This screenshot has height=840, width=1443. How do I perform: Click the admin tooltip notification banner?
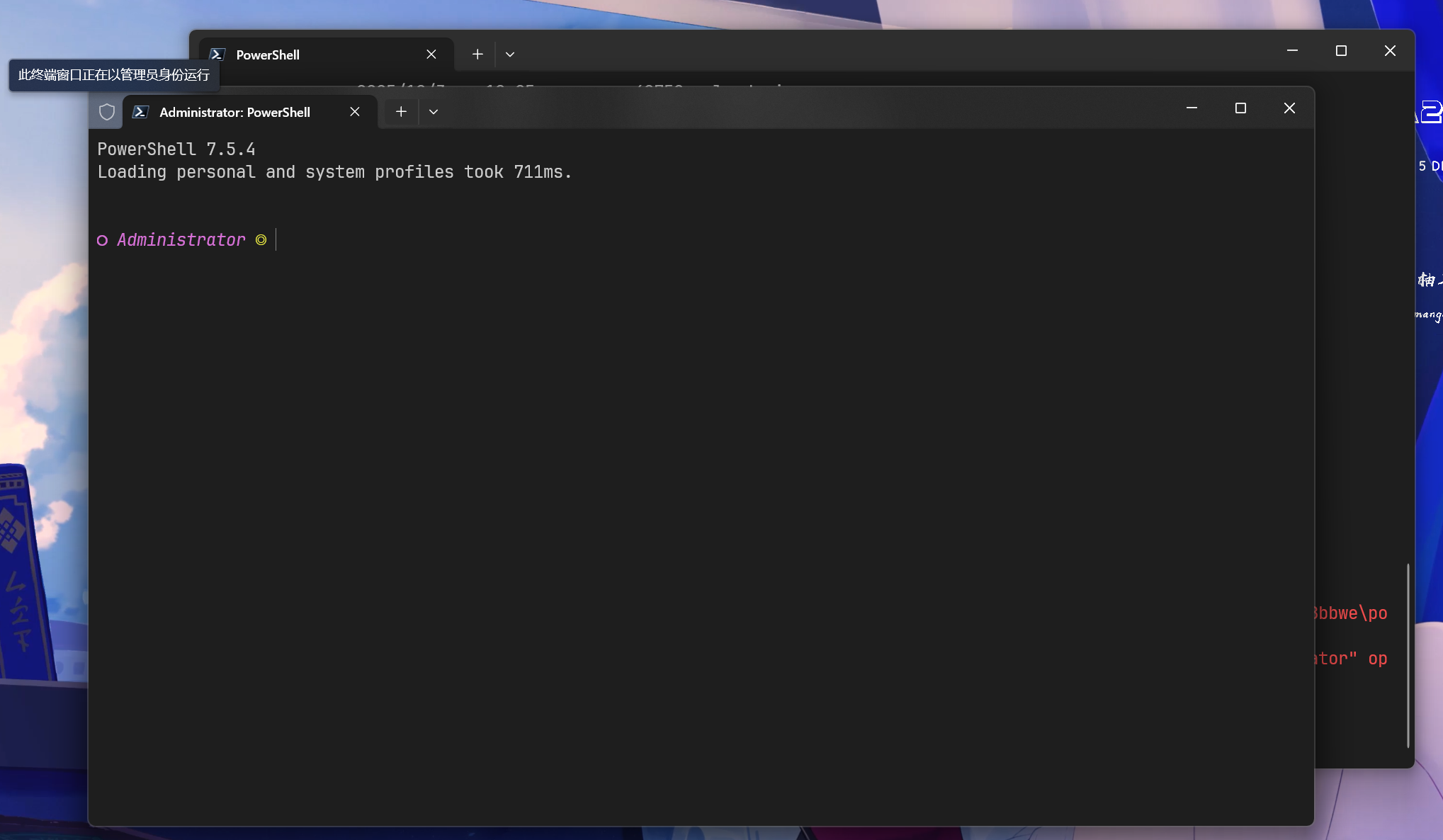[x=113, y=74]
